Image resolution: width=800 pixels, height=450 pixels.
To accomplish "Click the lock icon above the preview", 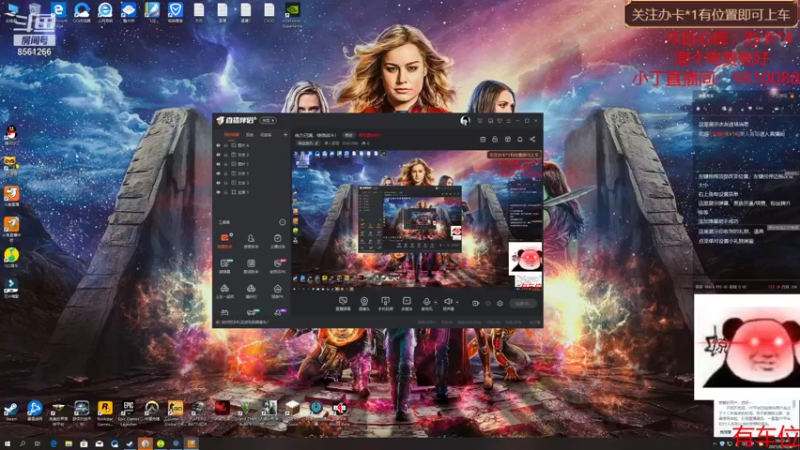I will [x=495, y=139].
